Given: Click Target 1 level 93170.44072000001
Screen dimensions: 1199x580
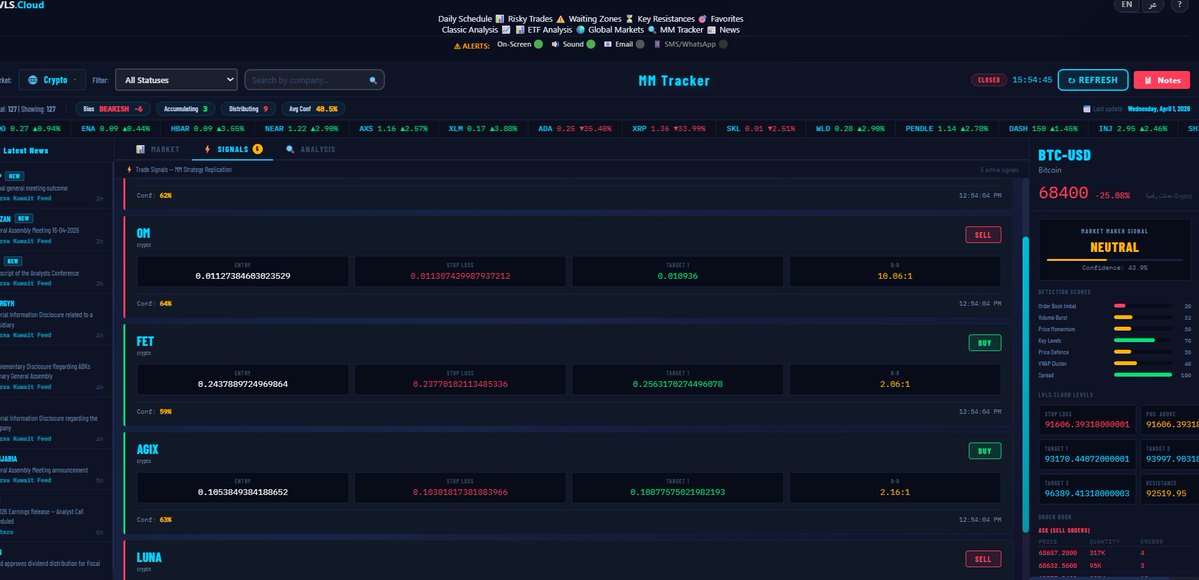Looking at the screenshot, I should tap(1087, 458).
